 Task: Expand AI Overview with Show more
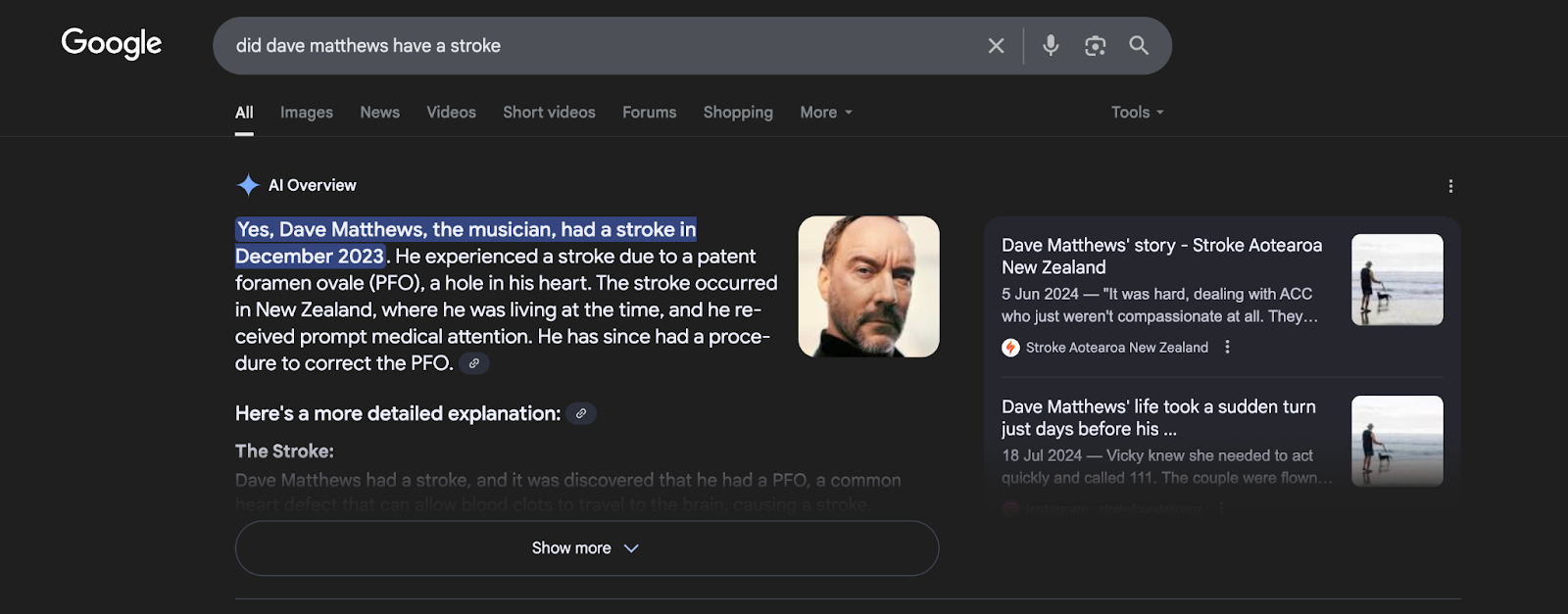click(586, 548)
